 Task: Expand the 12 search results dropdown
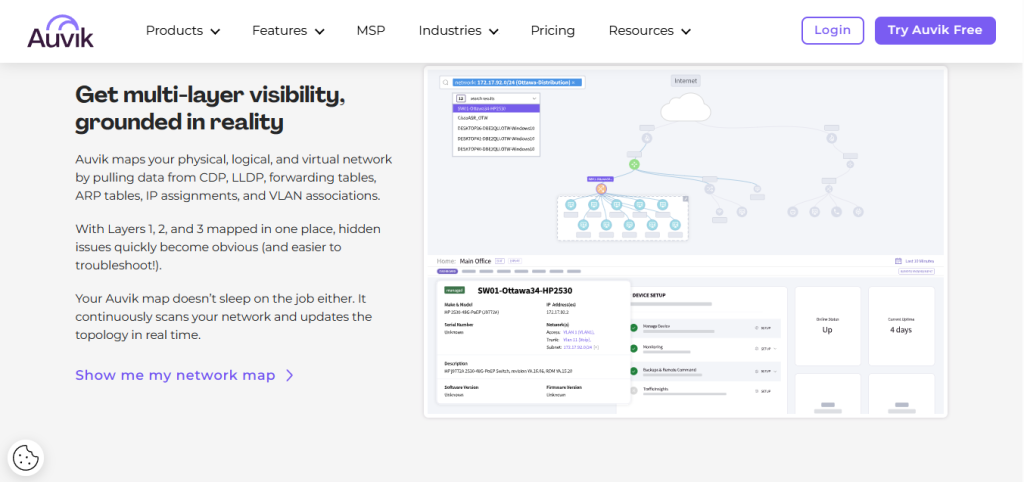(496, 97)
